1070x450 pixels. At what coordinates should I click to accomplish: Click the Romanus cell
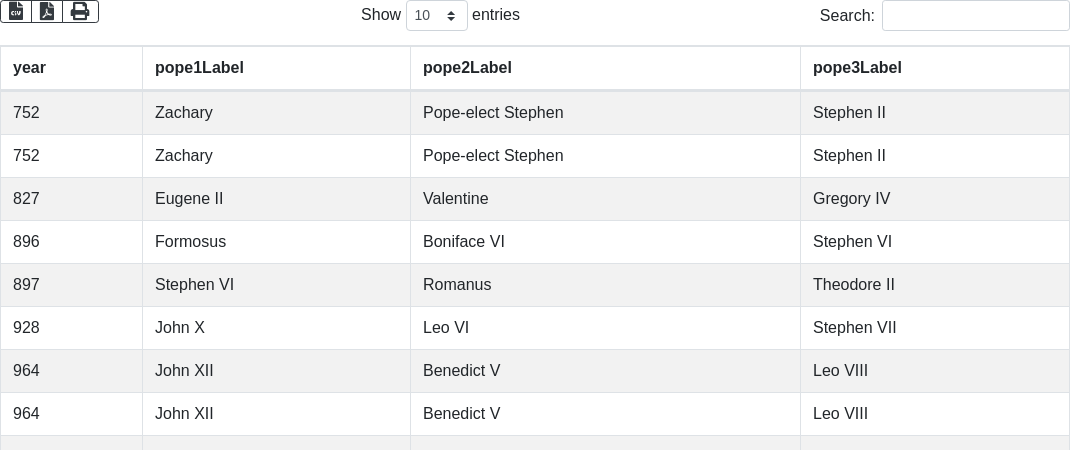[605, 285]
